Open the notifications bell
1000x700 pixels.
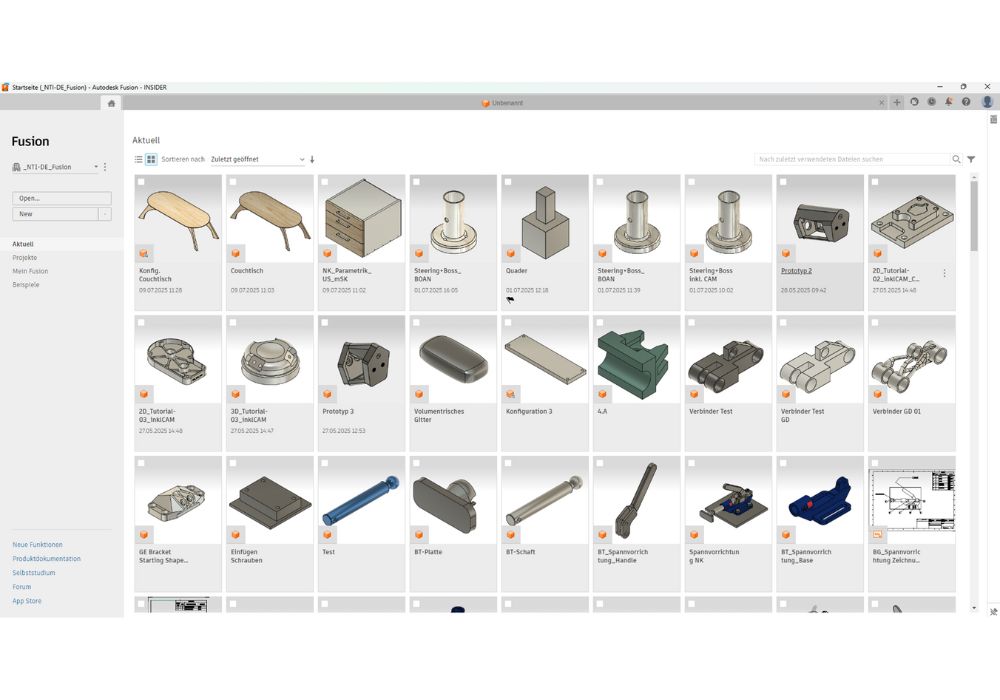(x=948, y=102)
